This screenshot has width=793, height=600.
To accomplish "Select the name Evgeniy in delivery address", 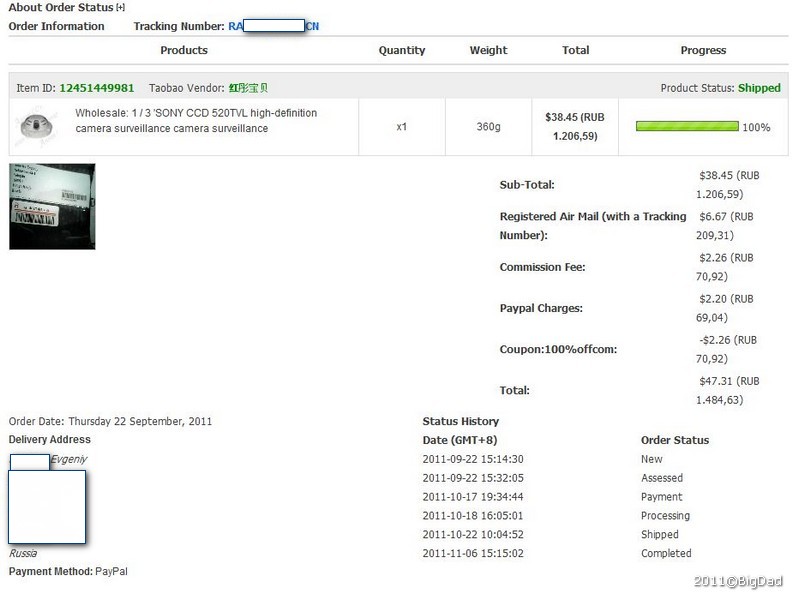I will [x=69, y=459].
